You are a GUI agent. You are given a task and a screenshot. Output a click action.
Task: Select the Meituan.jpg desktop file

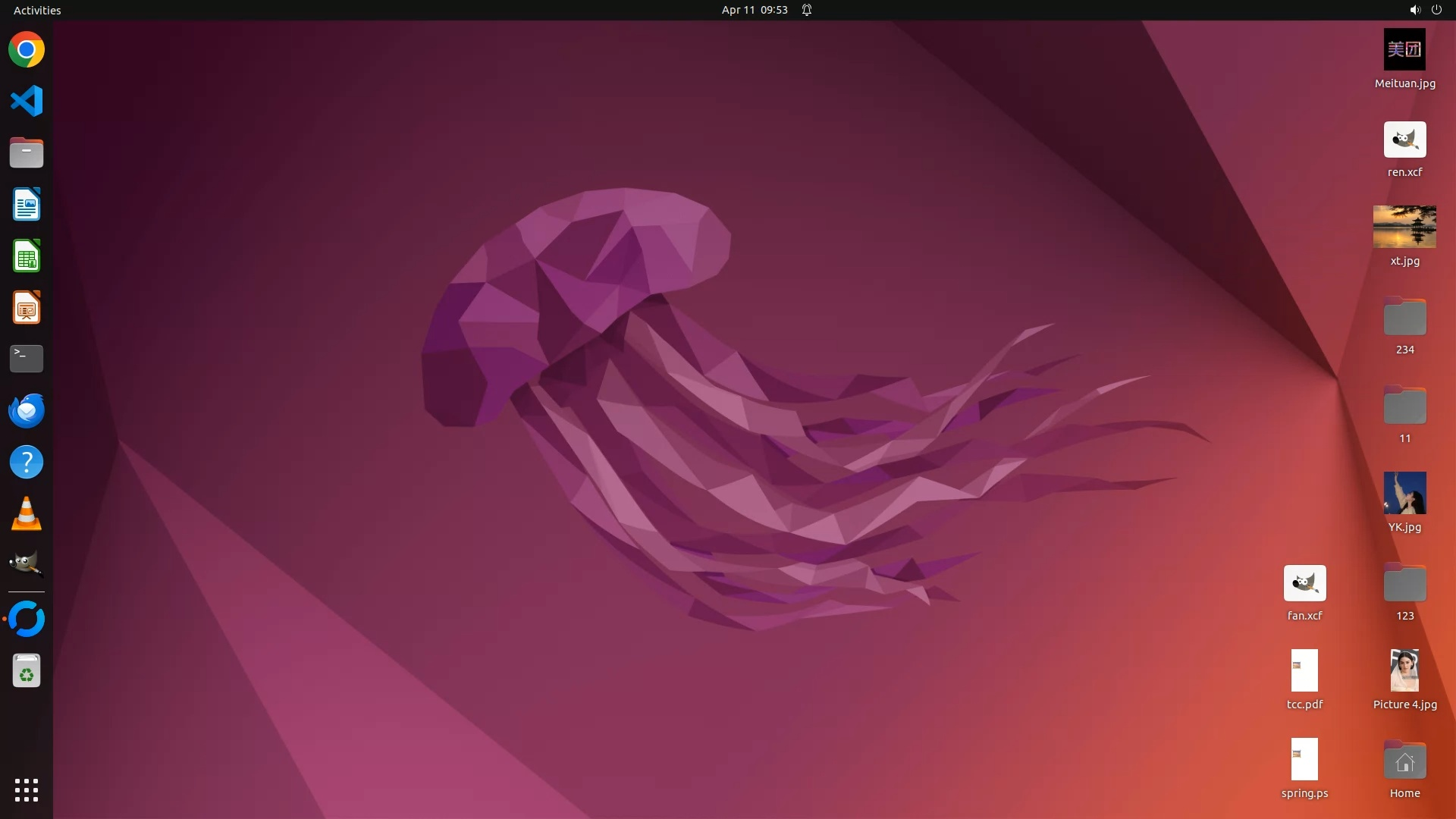[x=1404, y=50]
